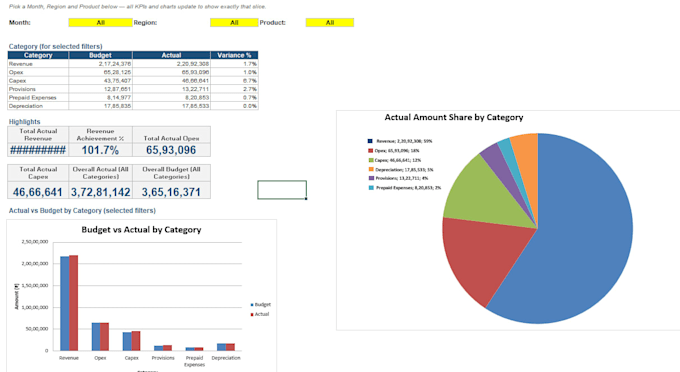The image size is (680, 372).
Task: Select the Actual Amount Share by Category chart title
Action: coord(454,117)
